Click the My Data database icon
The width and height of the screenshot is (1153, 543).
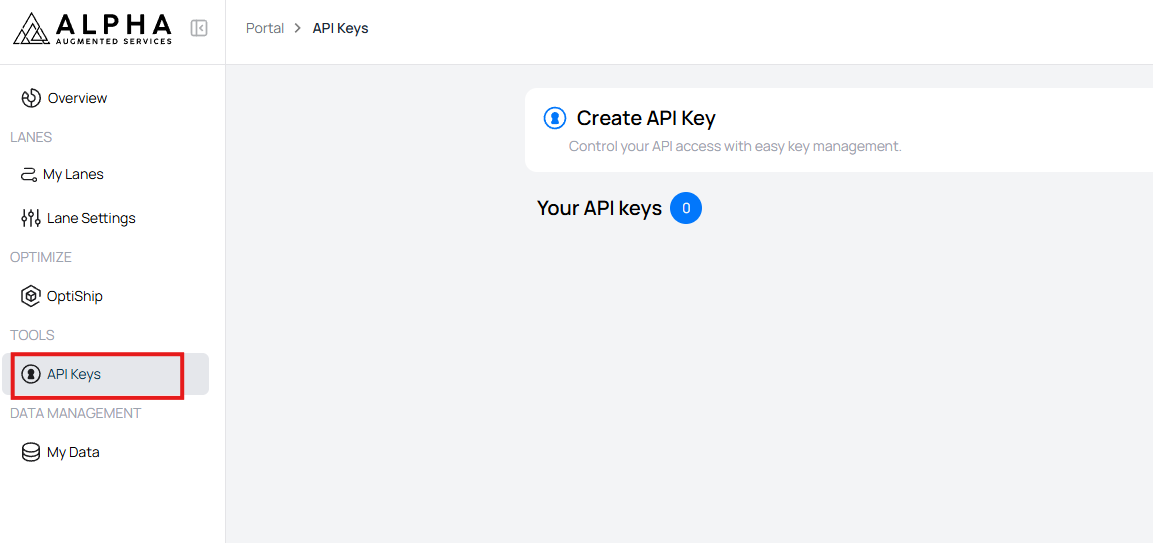pyautogui.click(x=31, y=452)
